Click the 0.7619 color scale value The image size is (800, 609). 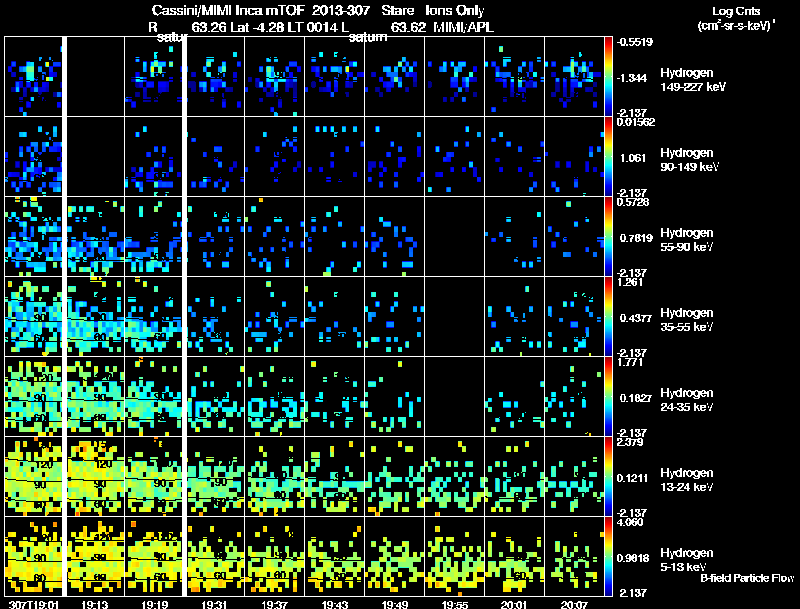[x=636, y=238]
